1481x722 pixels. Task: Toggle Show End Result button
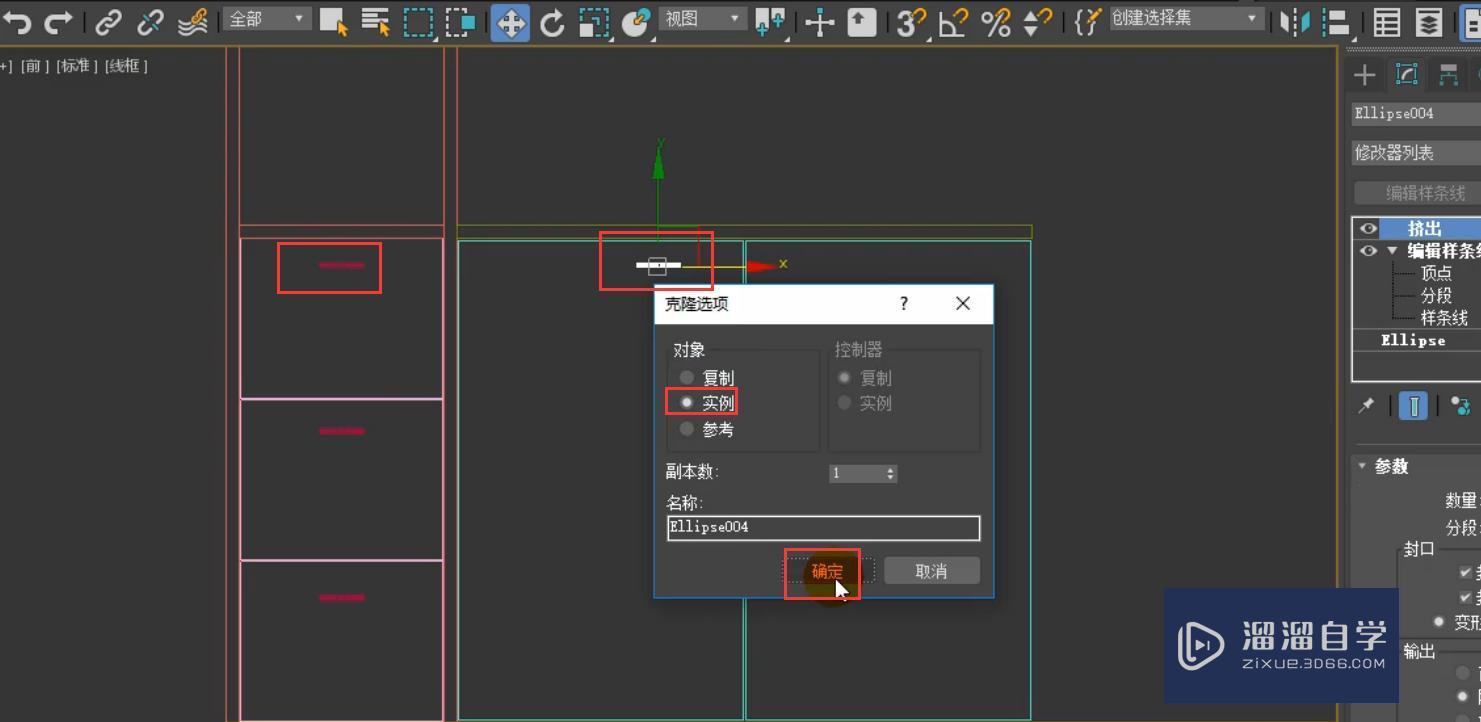tap(1413, 406)
